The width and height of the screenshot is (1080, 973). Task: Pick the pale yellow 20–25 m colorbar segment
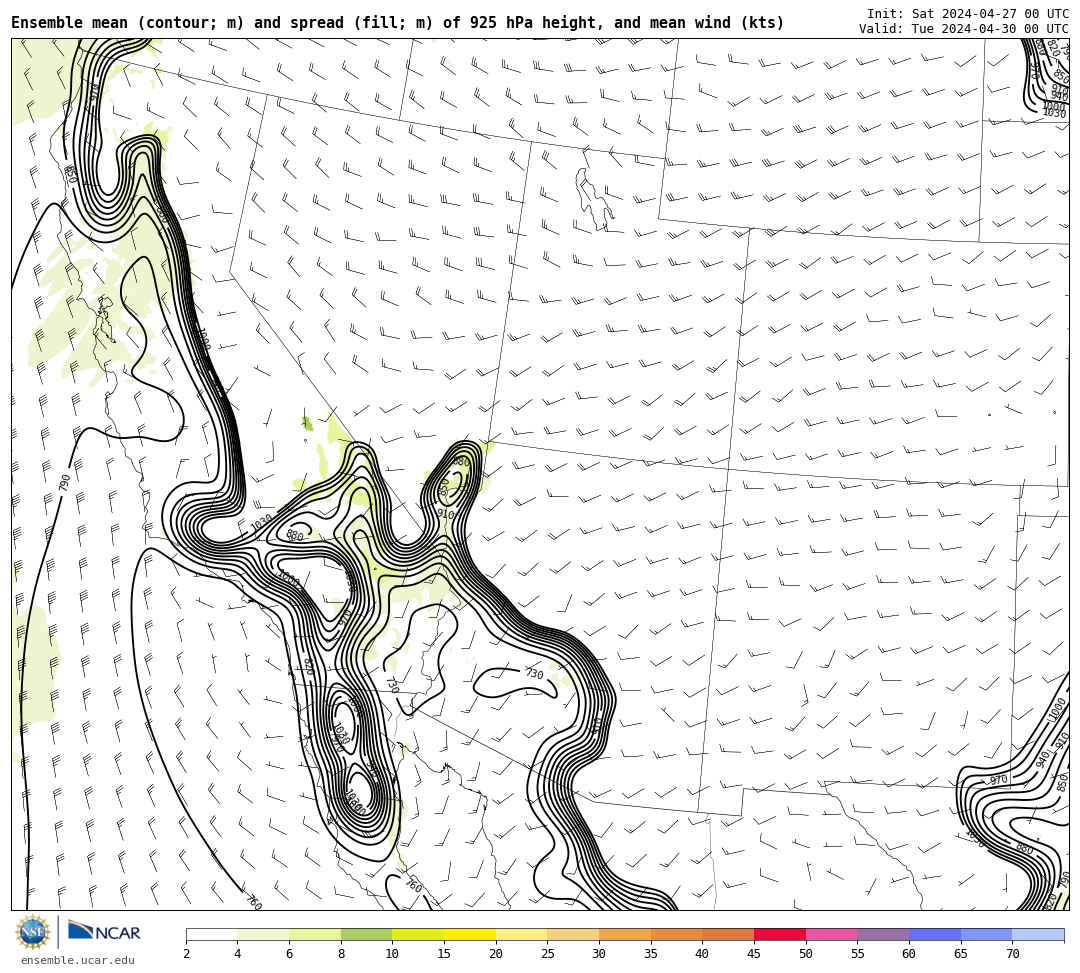(x=521, y=934)
